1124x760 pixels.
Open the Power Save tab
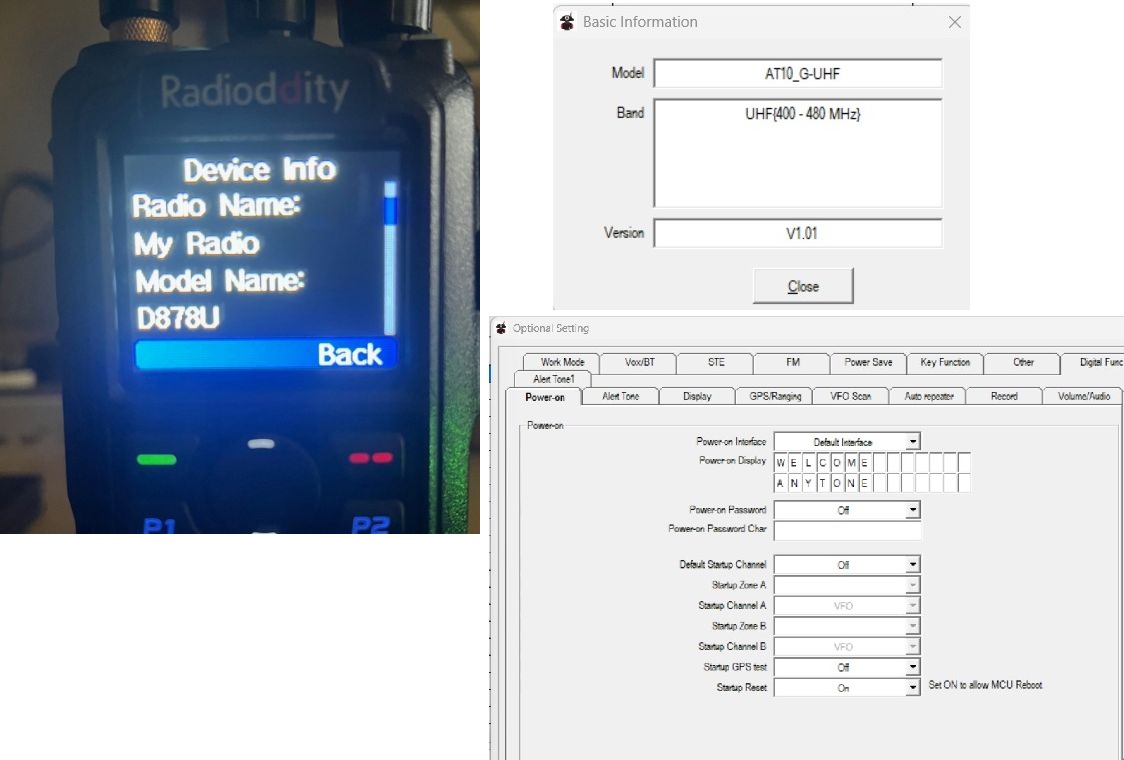868,362
